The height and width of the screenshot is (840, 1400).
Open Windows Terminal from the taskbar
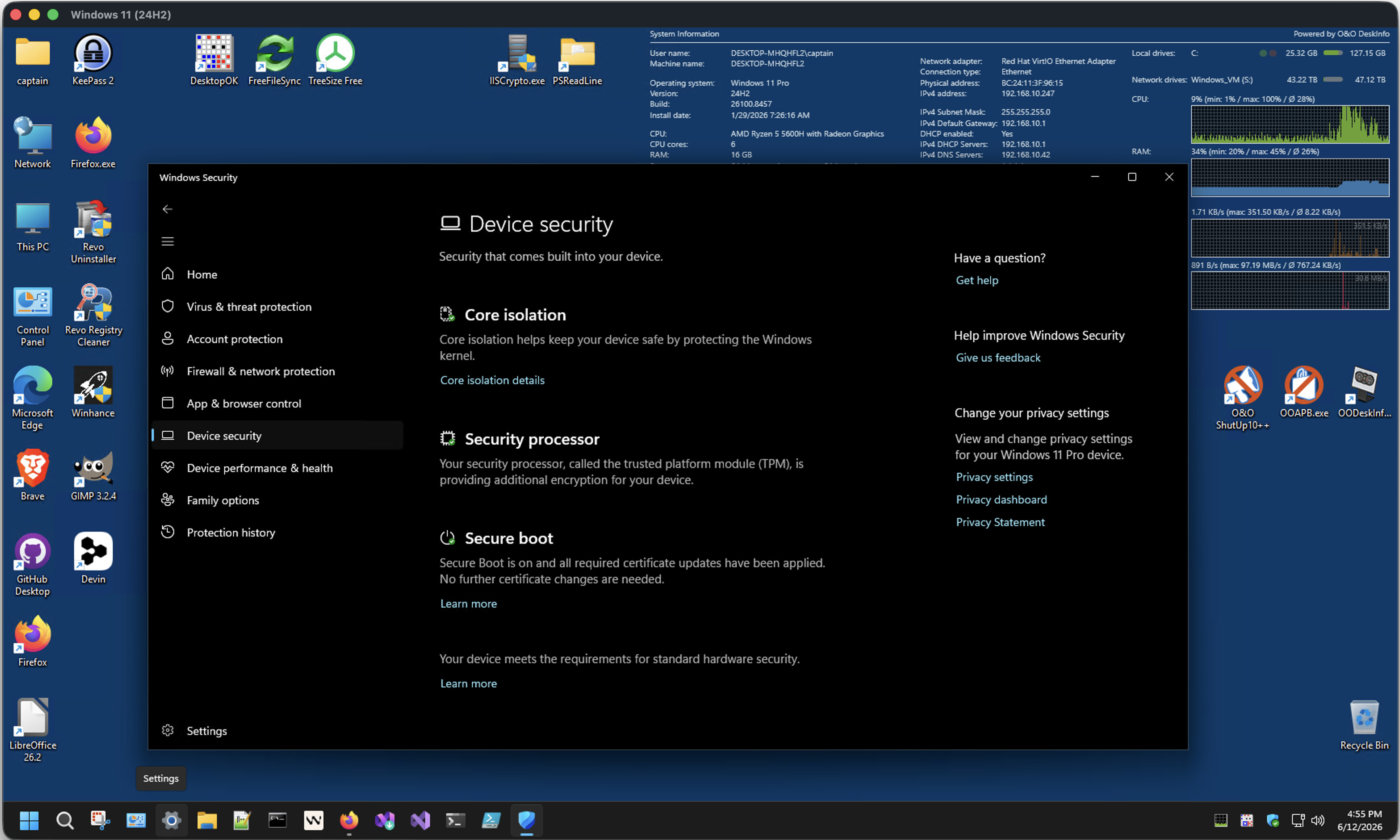coord(455,820)
